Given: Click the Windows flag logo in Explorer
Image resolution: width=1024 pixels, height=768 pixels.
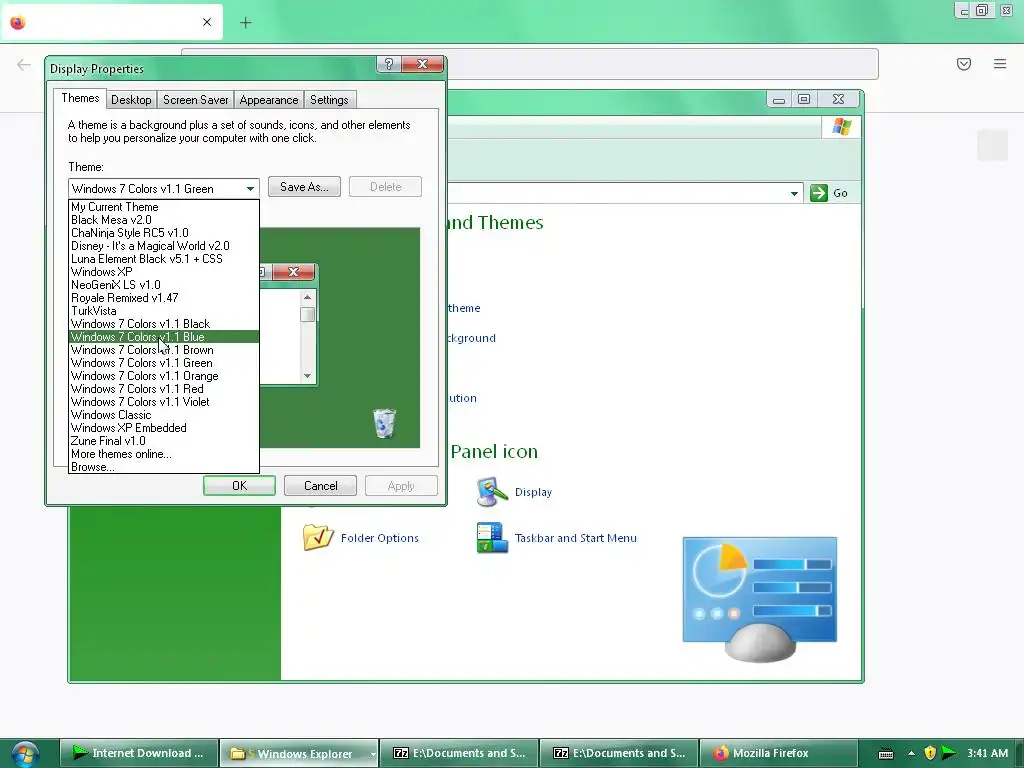Looking at the screenshot, I should [x=842, y=126].
